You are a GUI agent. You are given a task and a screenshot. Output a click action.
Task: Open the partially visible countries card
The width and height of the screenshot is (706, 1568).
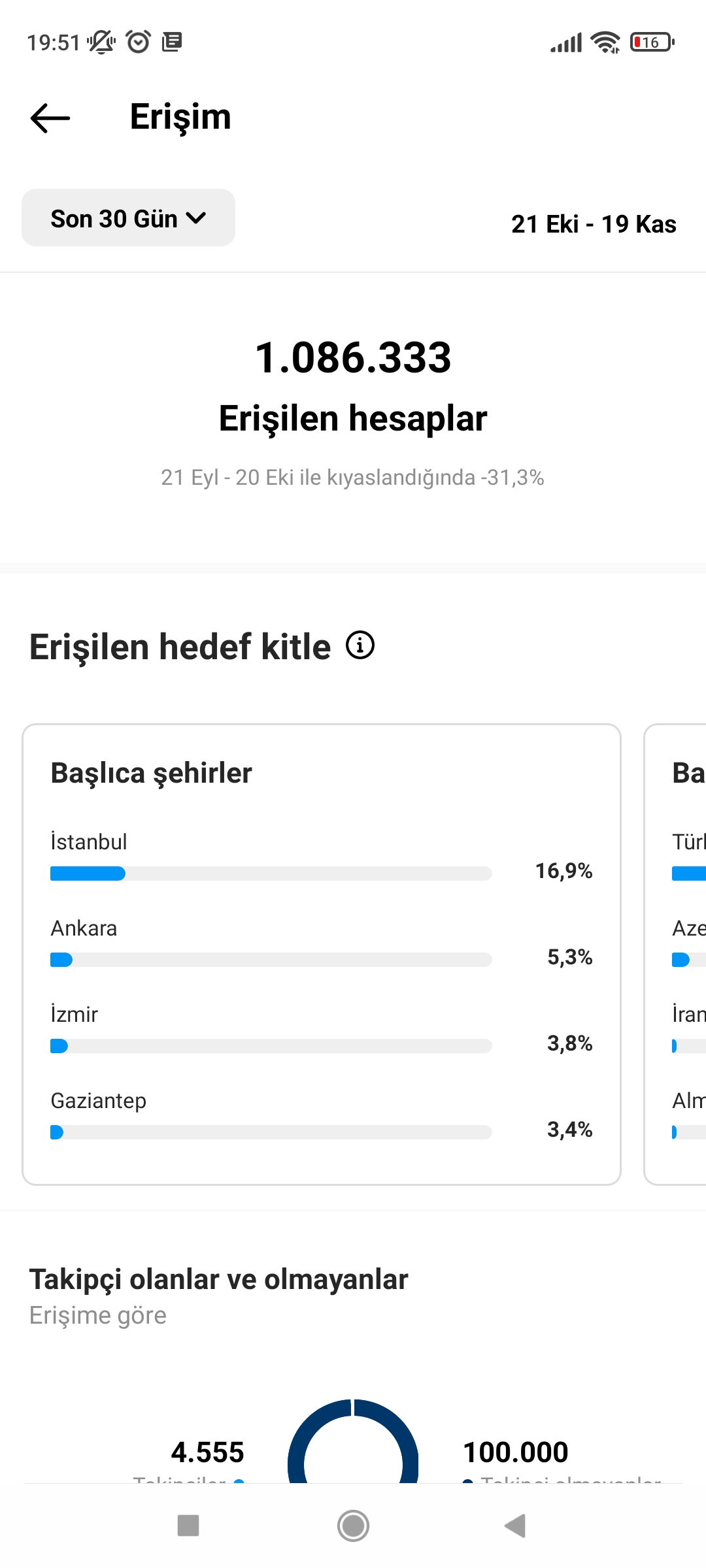tap(675, 955)
